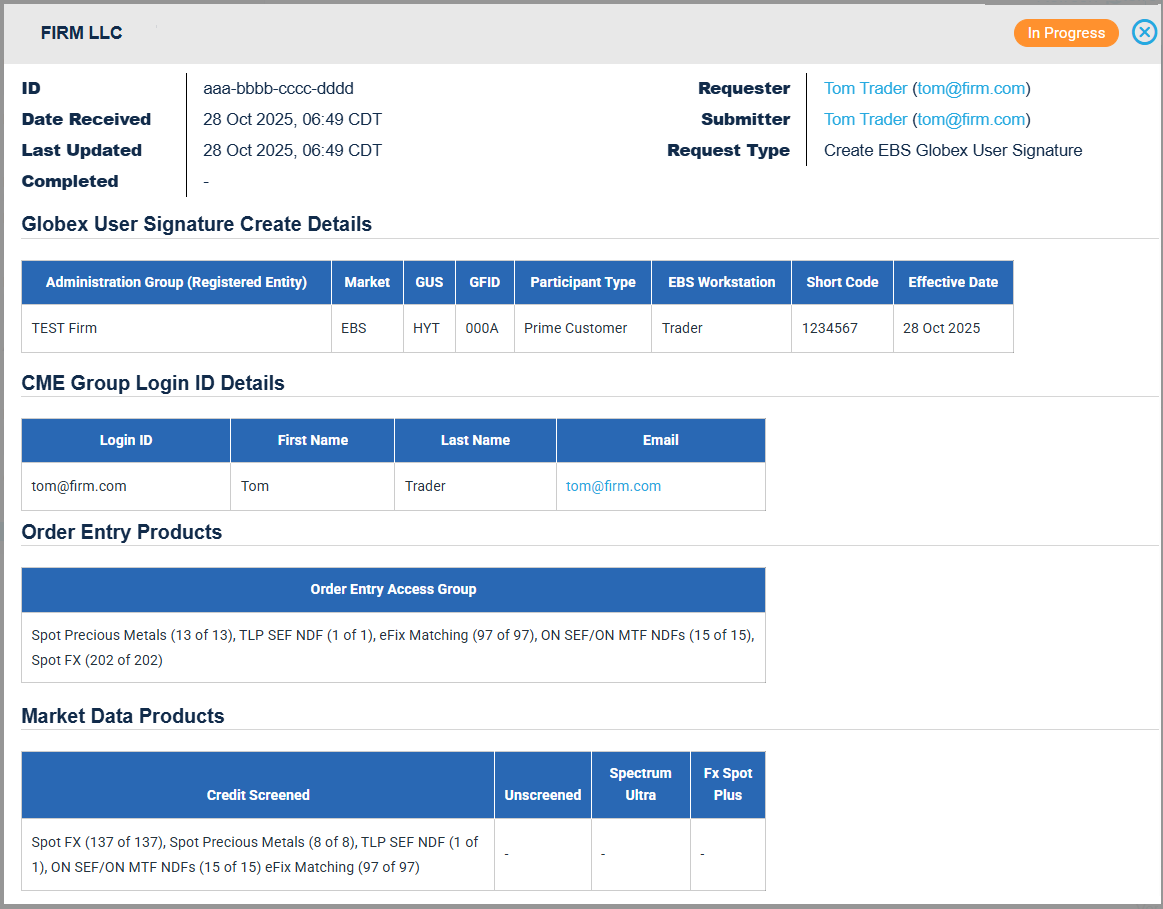
Task: Click the In Progress status badge
Action: [x=1065, y=33]
